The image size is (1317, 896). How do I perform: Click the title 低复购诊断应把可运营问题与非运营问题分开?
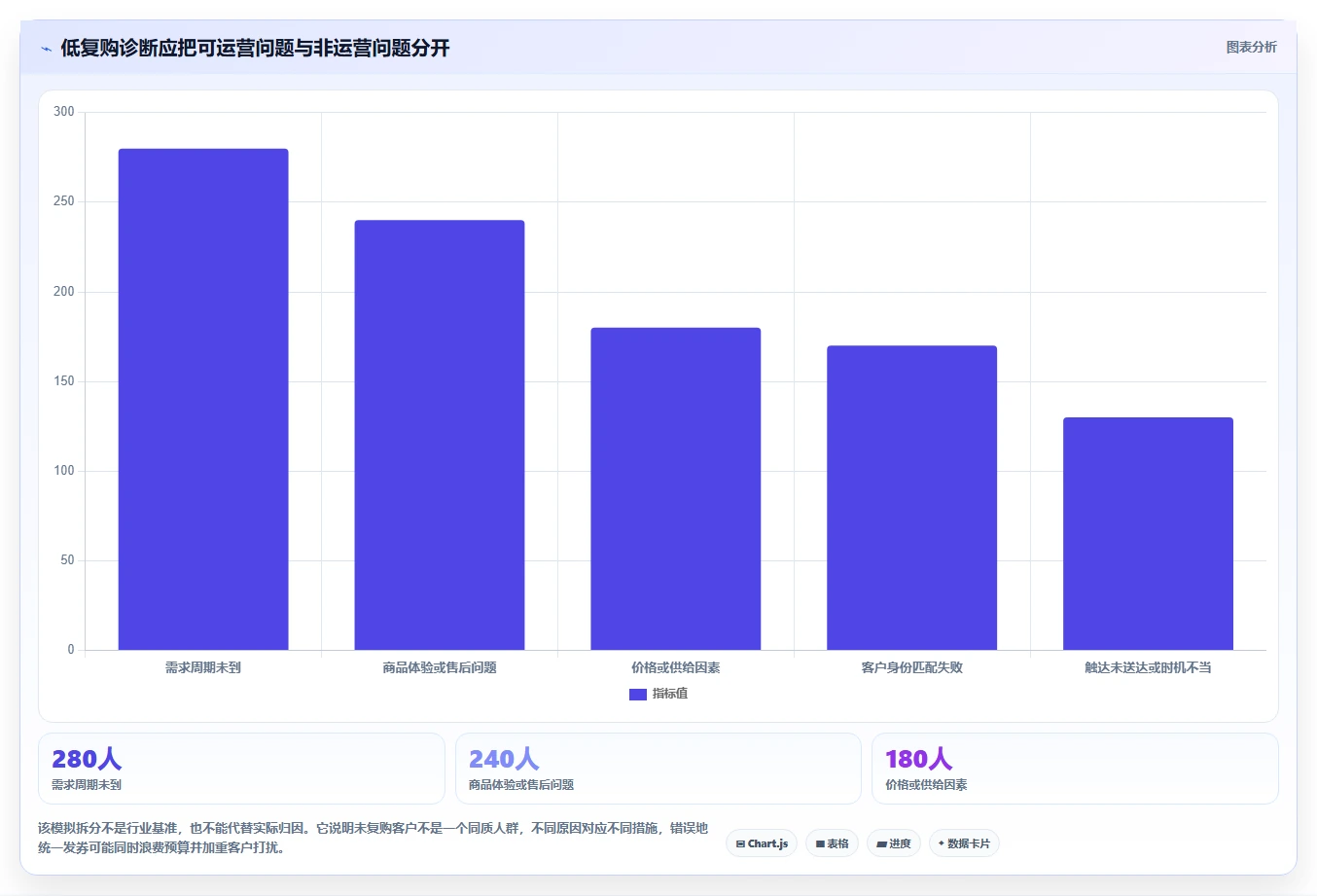click(x=255, y=48)
